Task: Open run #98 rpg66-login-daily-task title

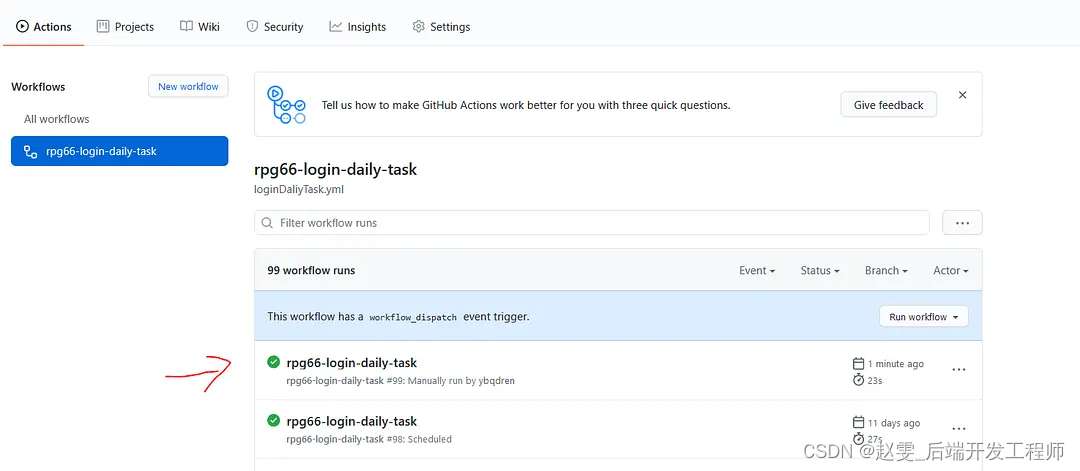Action: pos(351,421)
